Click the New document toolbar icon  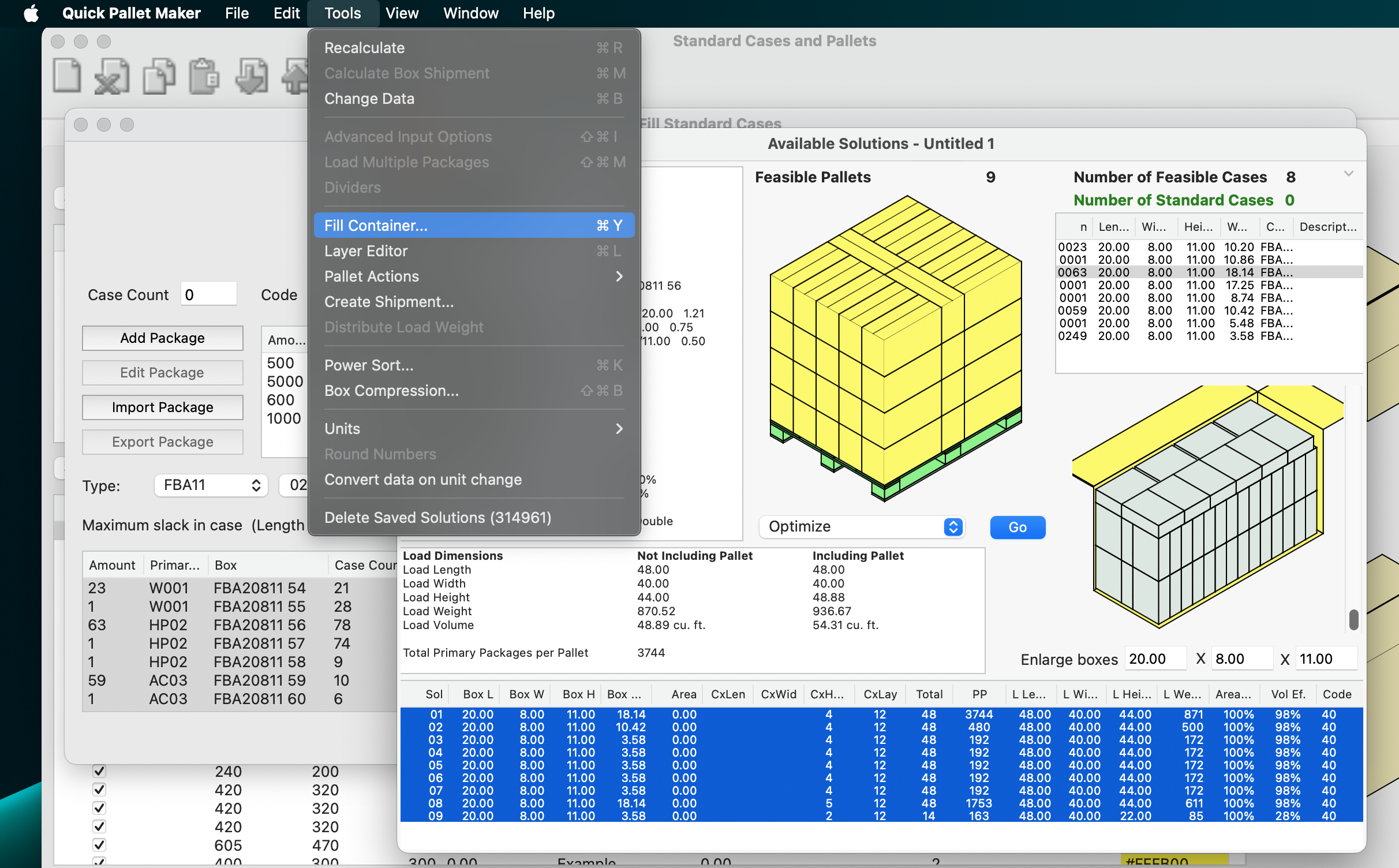click(67, 76)
